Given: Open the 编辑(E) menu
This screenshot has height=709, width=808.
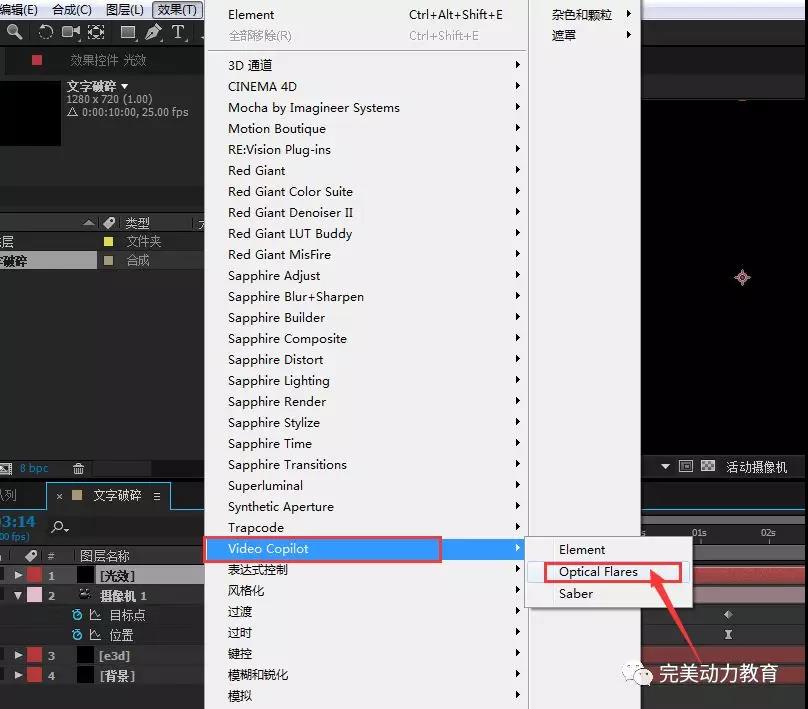Looking at the screenshot, I should click(19, 10).
